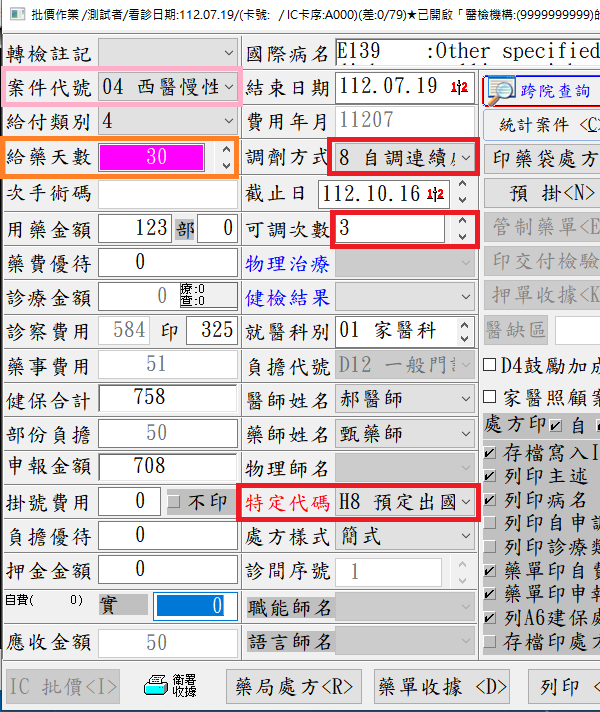Click the 跨院查詢 magnifier icon
The image size is (600, 712).
click(503, 90)
